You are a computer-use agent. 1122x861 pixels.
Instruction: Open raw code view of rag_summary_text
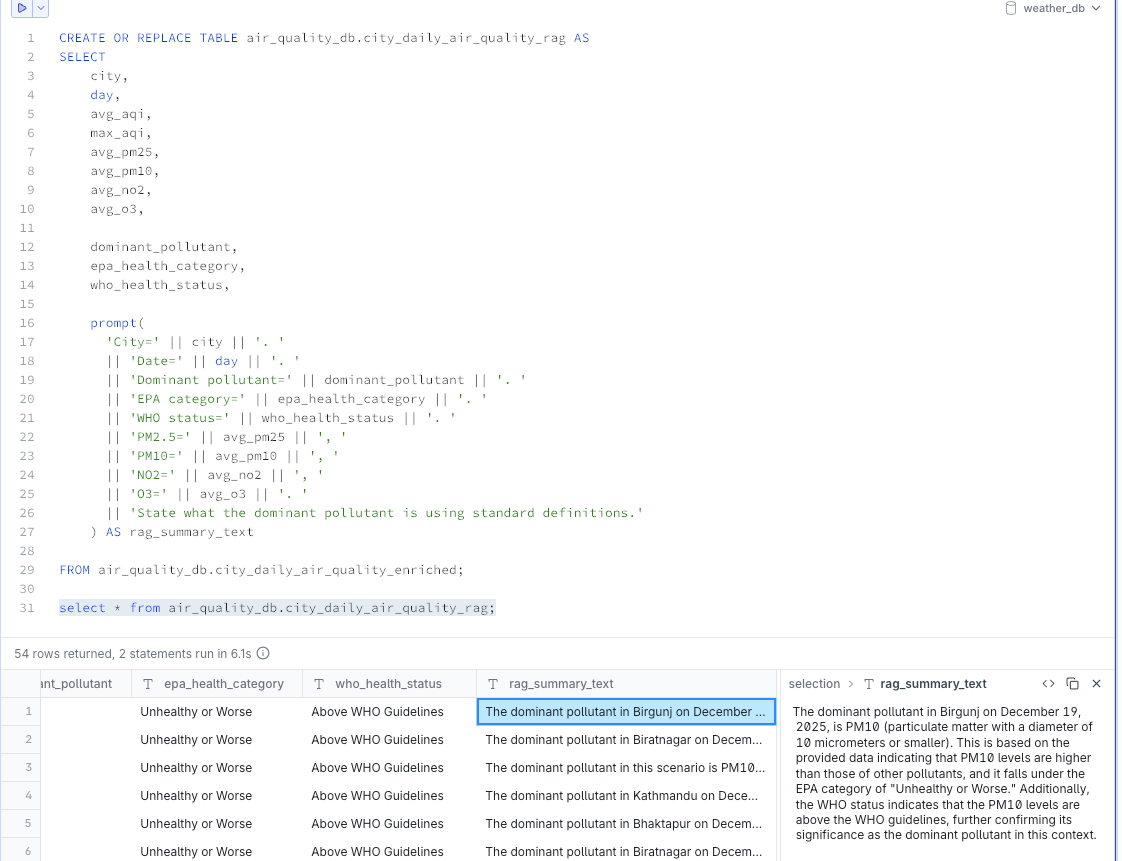point(1048,683)
